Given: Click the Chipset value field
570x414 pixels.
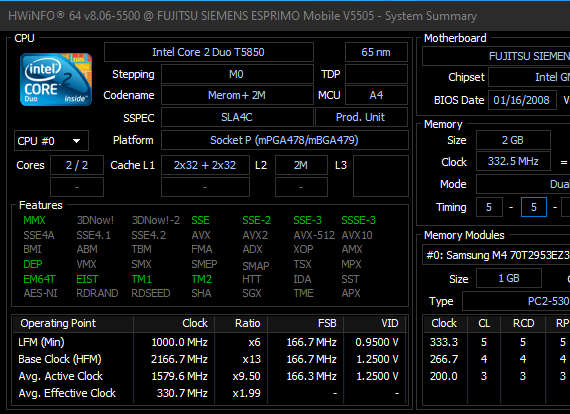Looking at the screenshot, I should click(x=529, y=77).
